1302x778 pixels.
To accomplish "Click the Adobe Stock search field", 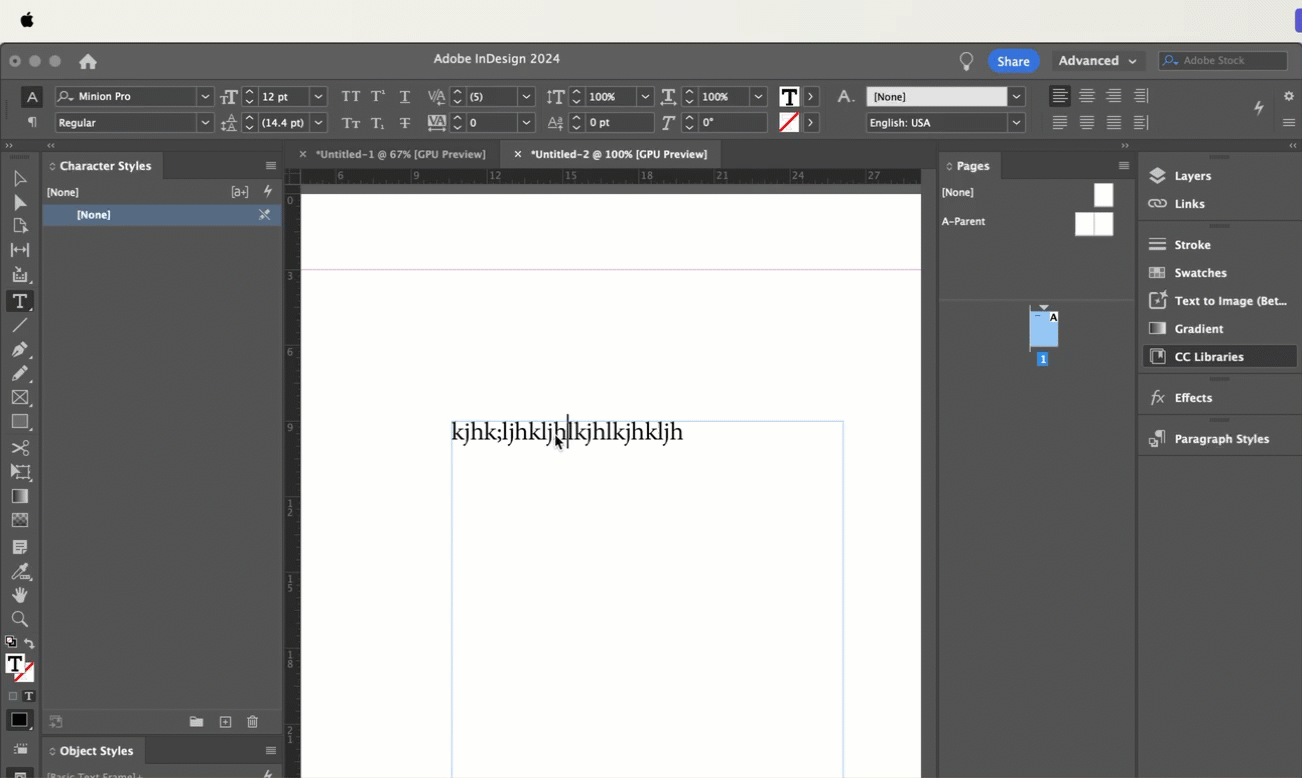I will tap(1223, 61).
